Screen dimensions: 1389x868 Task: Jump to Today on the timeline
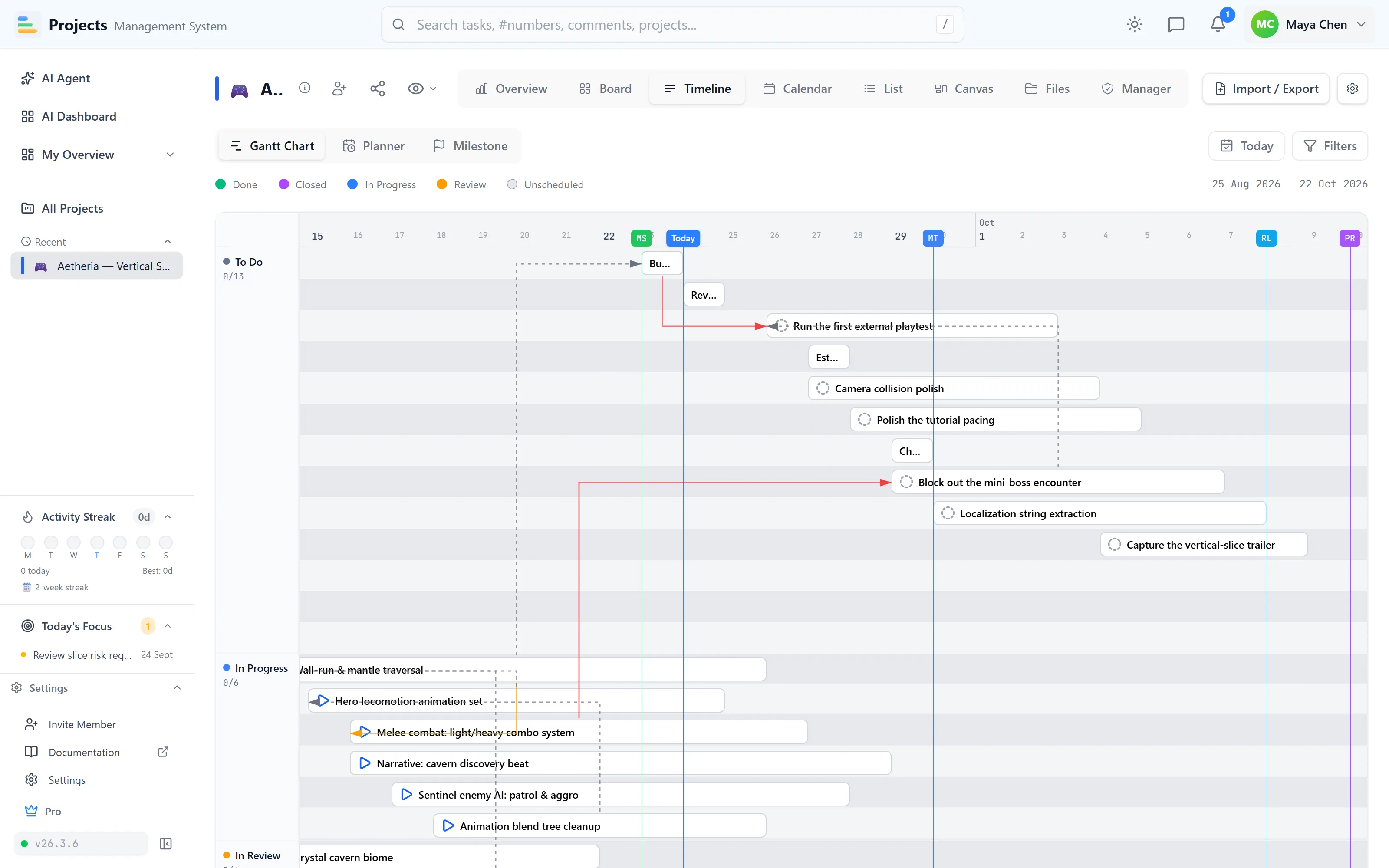pos(1247,146)
